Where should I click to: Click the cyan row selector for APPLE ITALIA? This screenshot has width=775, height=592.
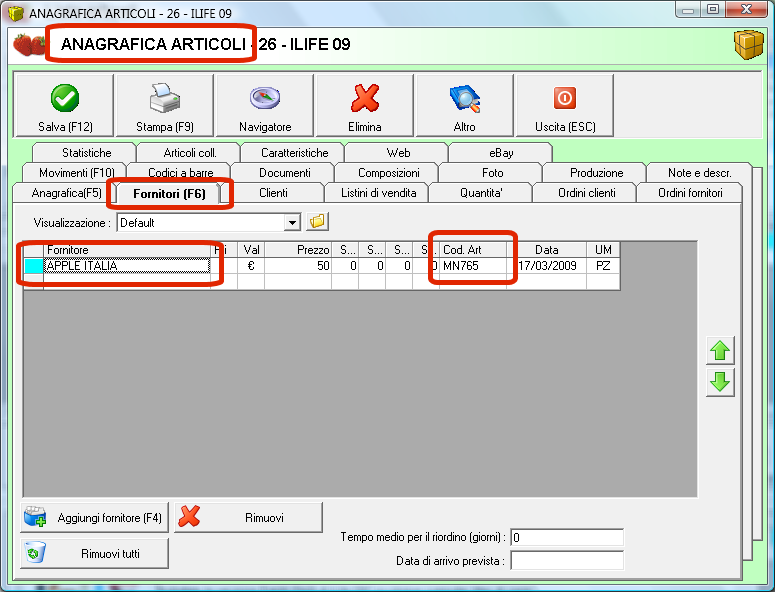34,266
